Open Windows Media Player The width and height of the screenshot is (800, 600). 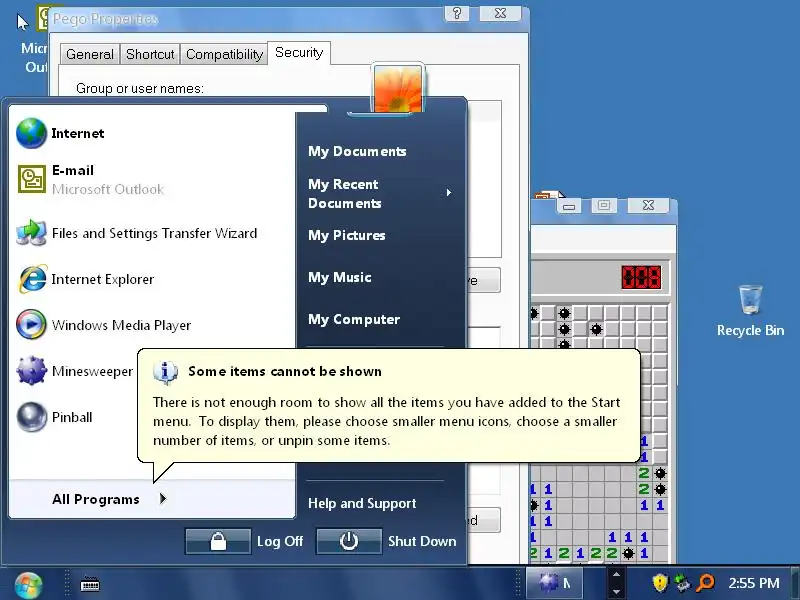click(104, 325)
